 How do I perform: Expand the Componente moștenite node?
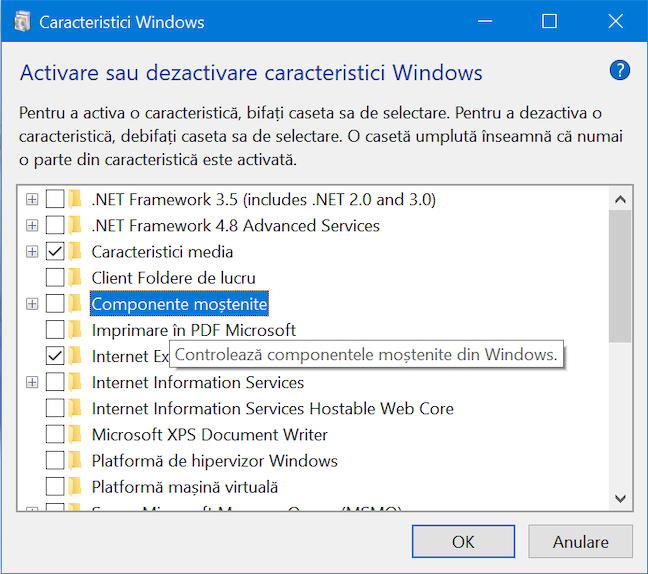32,304
